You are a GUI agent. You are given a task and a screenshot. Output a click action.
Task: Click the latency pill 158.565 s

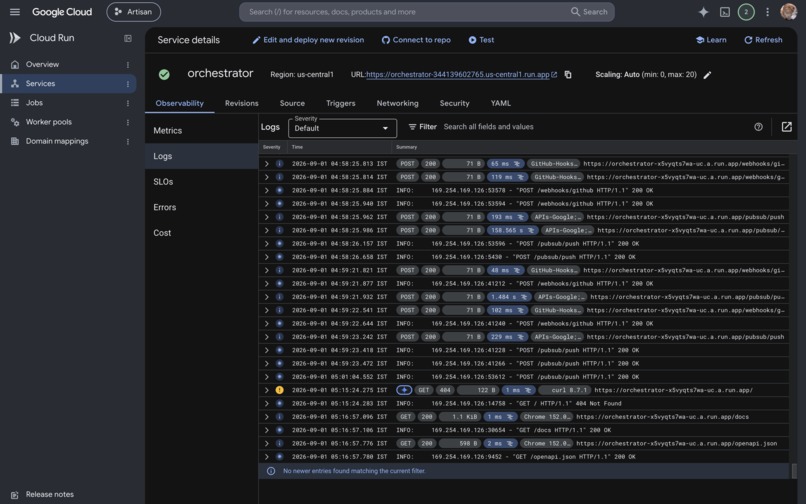coord(512,230)
